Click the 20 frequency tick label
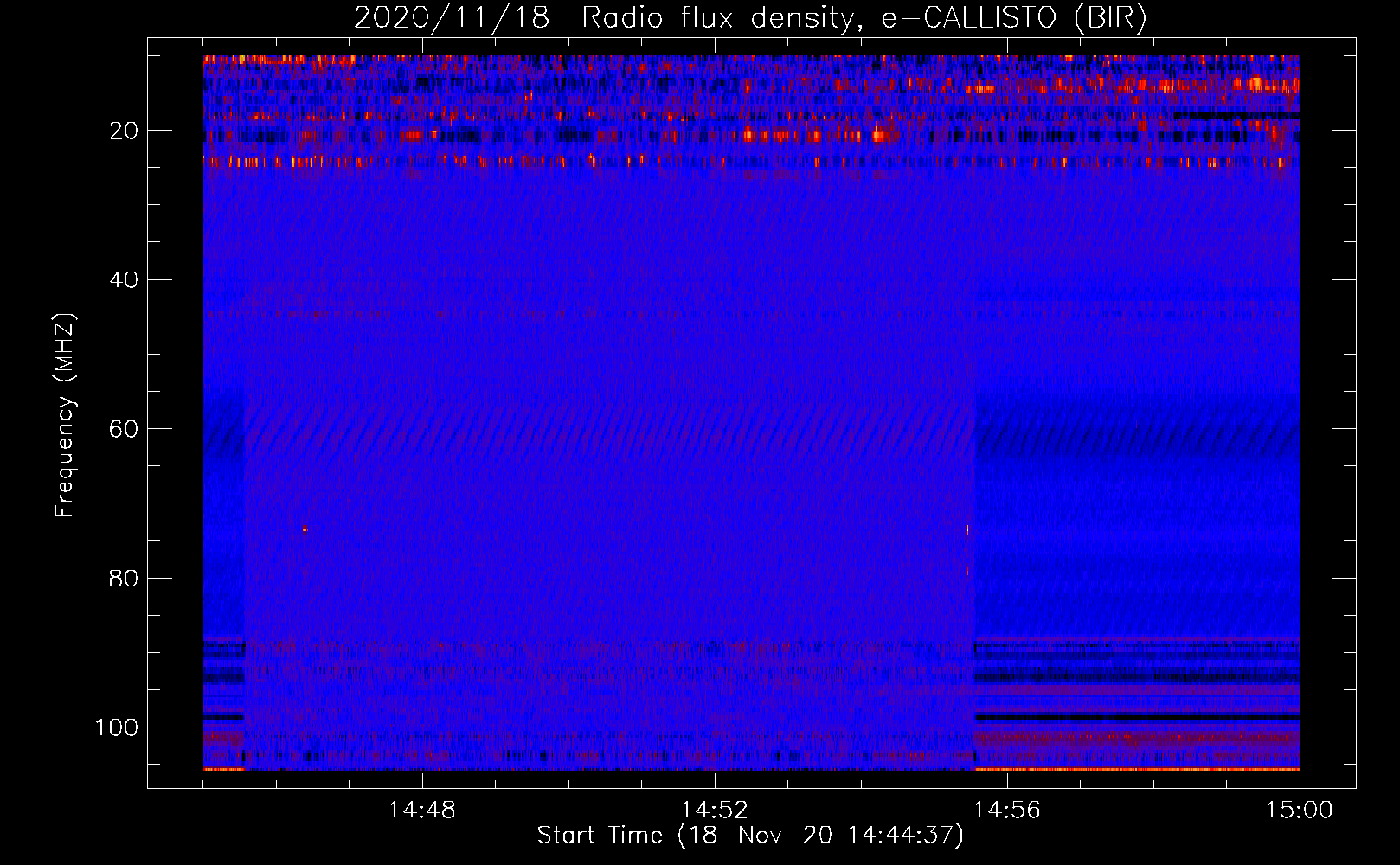This screenshot has height=865, width=1400. coord(125,131)
